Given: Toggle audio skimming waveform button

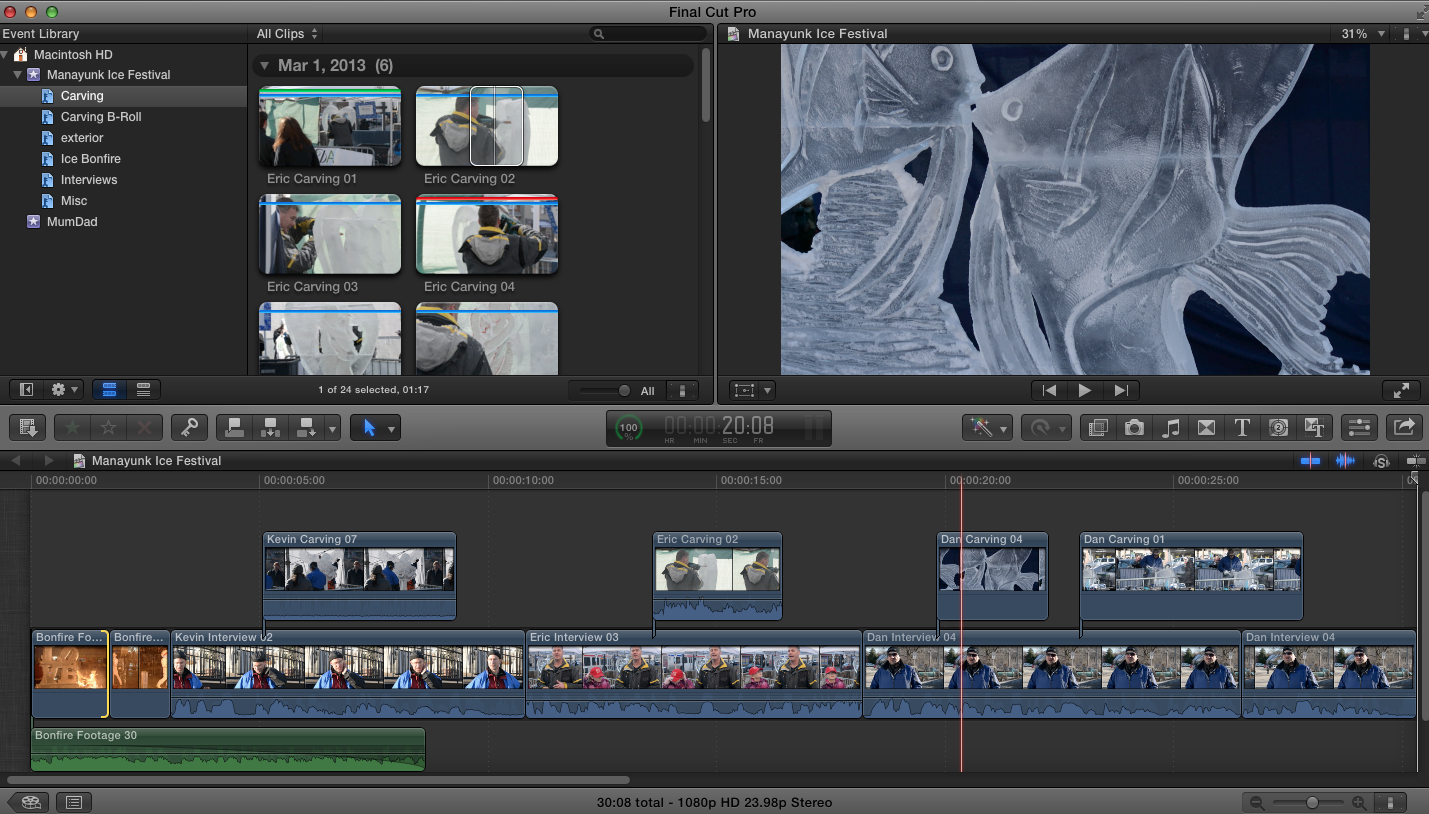Looking at the screenshot, I should [x=1346, y=461].
